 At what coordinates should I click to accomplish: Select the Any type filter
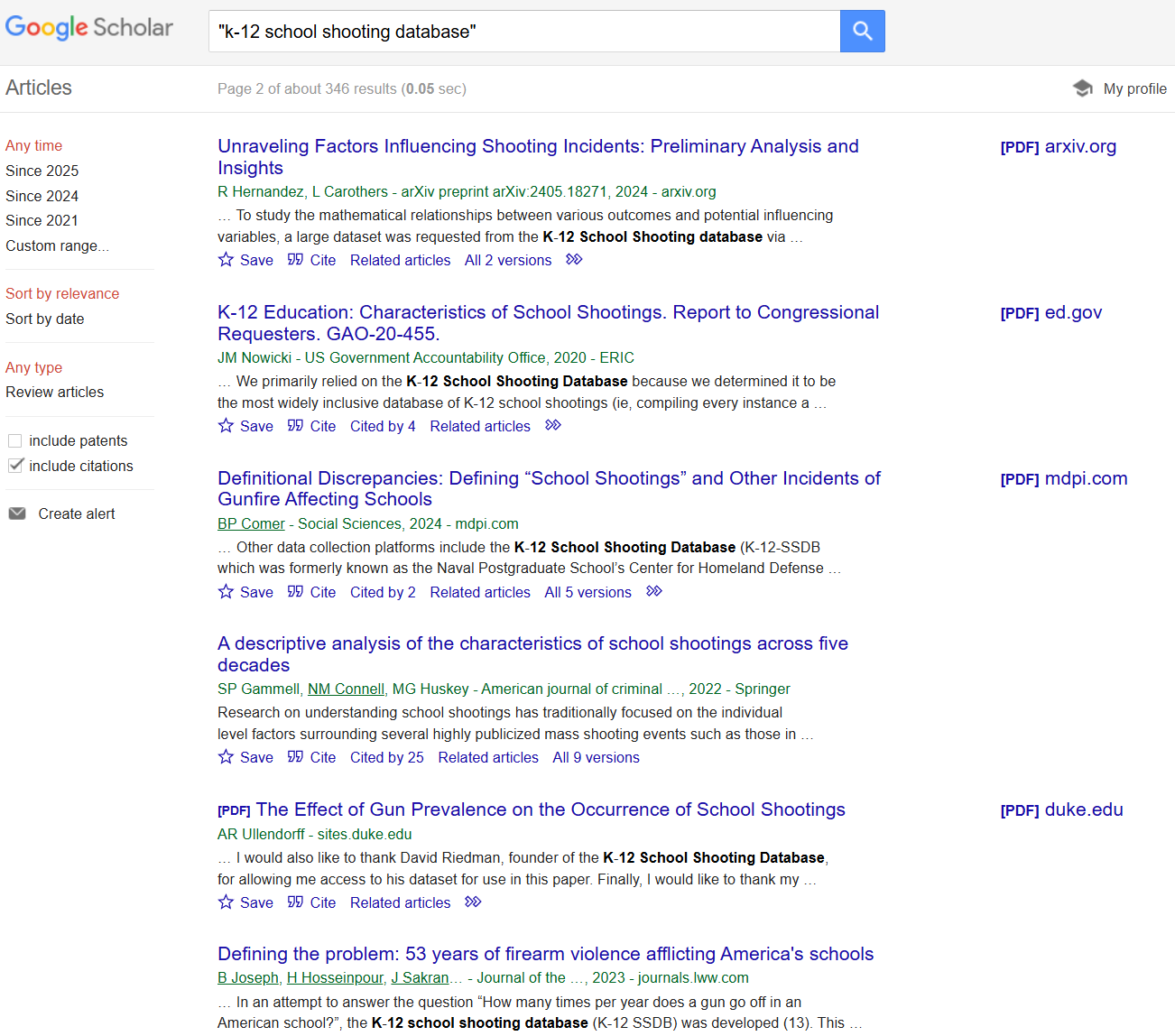tap(34, 367)
